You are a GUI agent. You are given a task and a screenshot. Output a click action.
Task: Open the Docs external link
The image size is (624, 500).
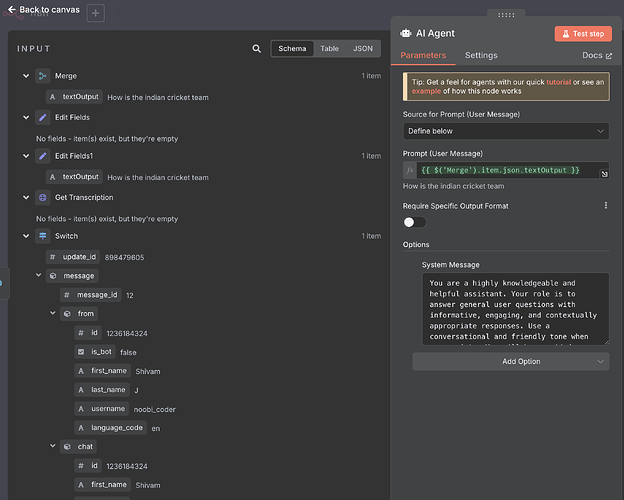pyautogui.click(x=597, y=55)
